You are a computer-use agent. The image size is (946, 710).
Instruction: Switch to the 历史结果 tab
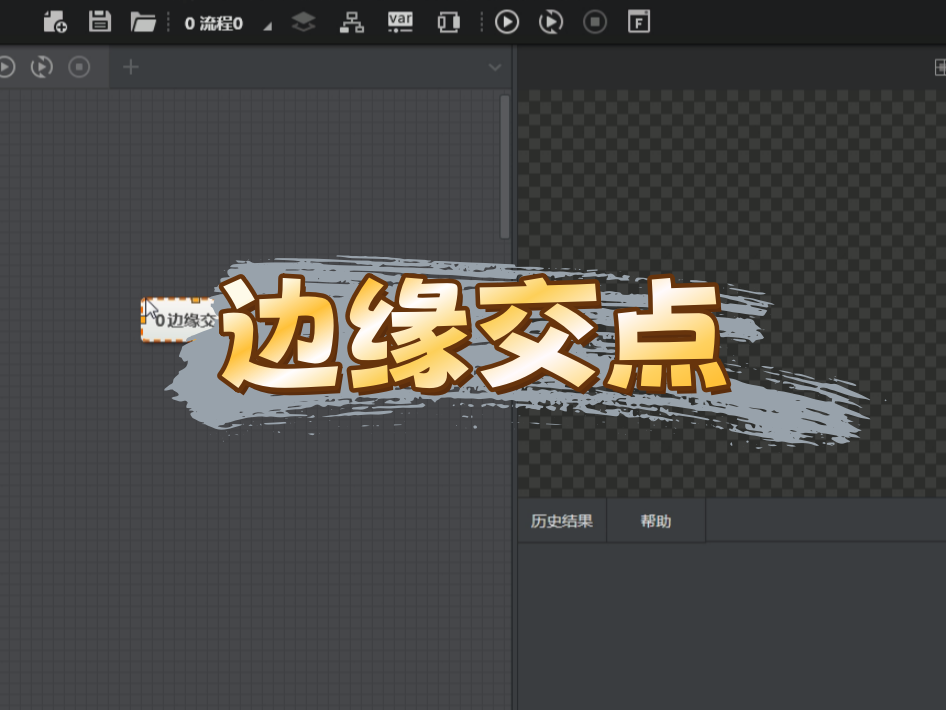pyautogui.click(x=561, y=521)
